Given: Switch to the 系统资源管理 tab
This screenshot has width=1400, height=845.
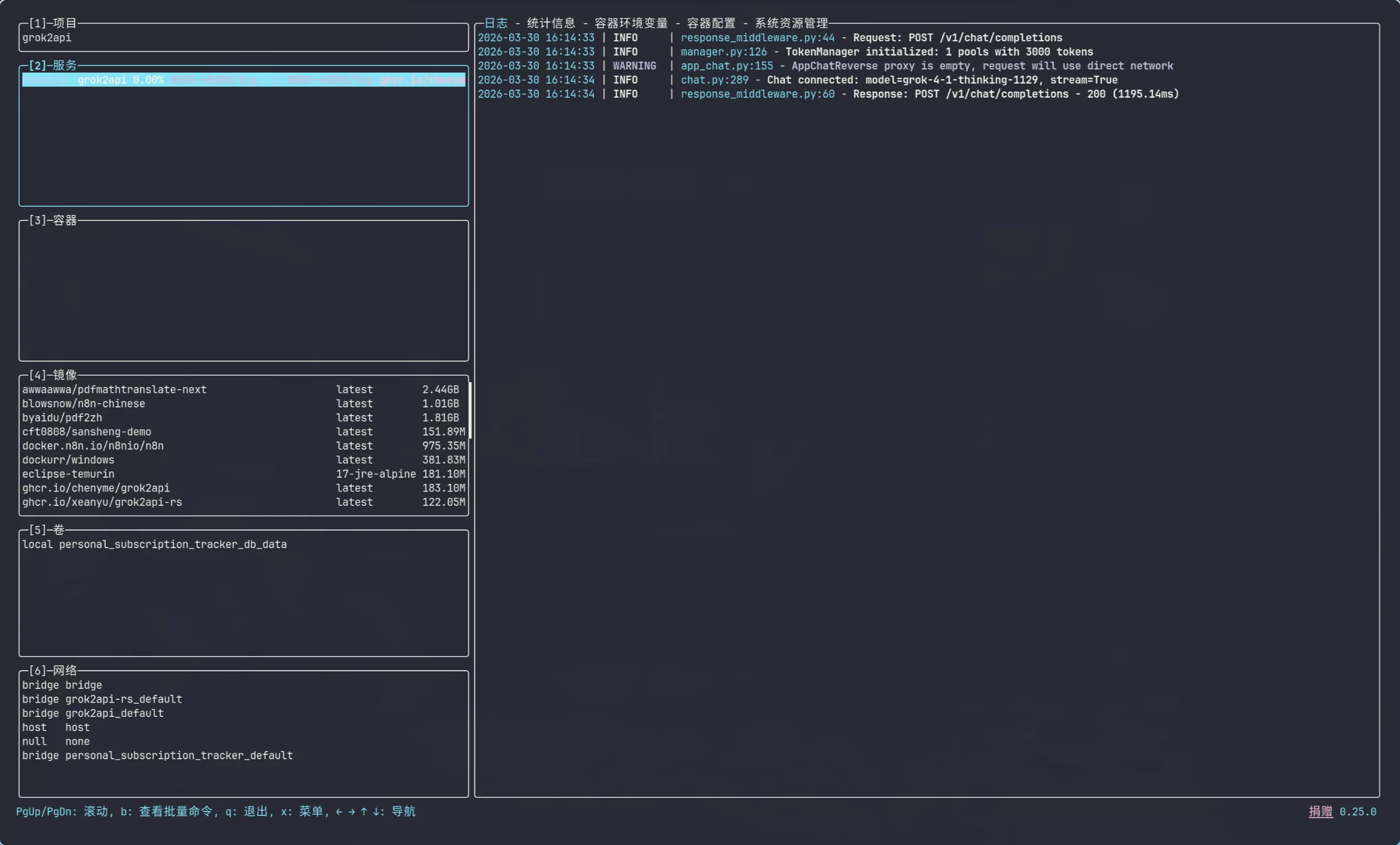Looking at the screenshot, I should click(791, 23).
